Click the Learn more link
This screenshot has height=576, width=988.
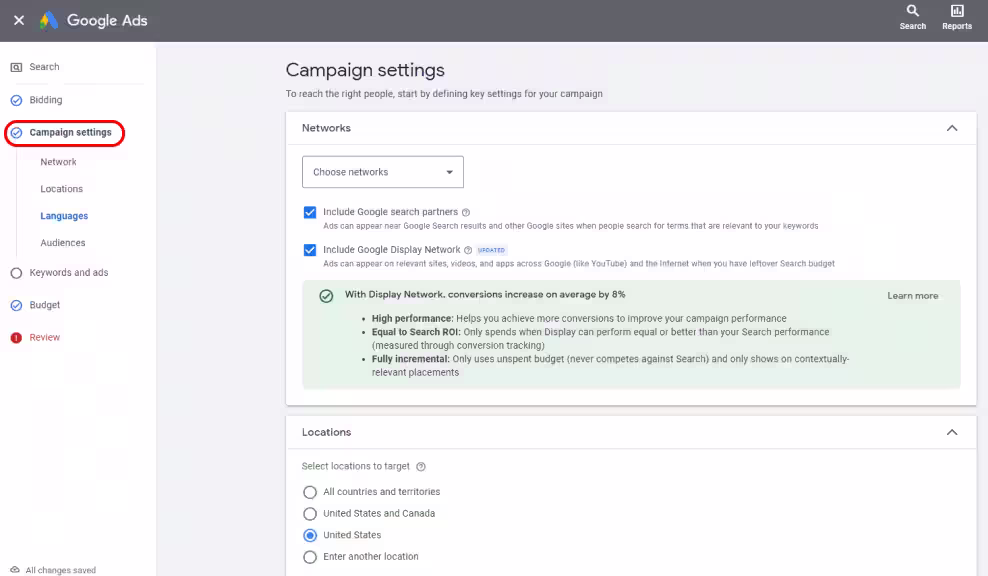[912, 296]
